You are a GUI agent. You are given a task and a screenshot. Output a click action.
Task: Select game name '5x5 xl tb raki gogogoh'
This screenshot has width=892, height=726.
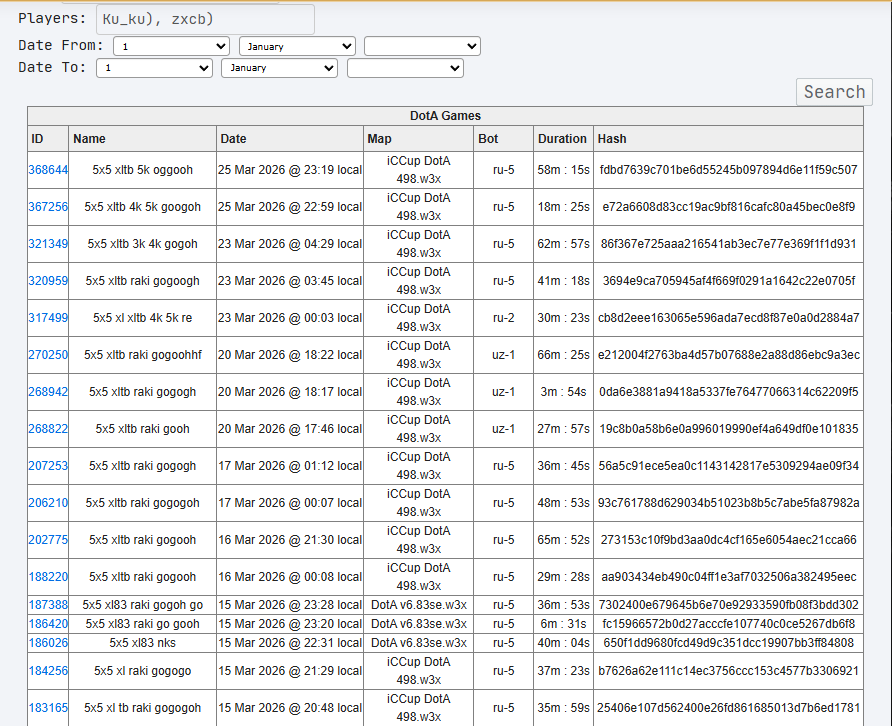[x=142, y=708]
